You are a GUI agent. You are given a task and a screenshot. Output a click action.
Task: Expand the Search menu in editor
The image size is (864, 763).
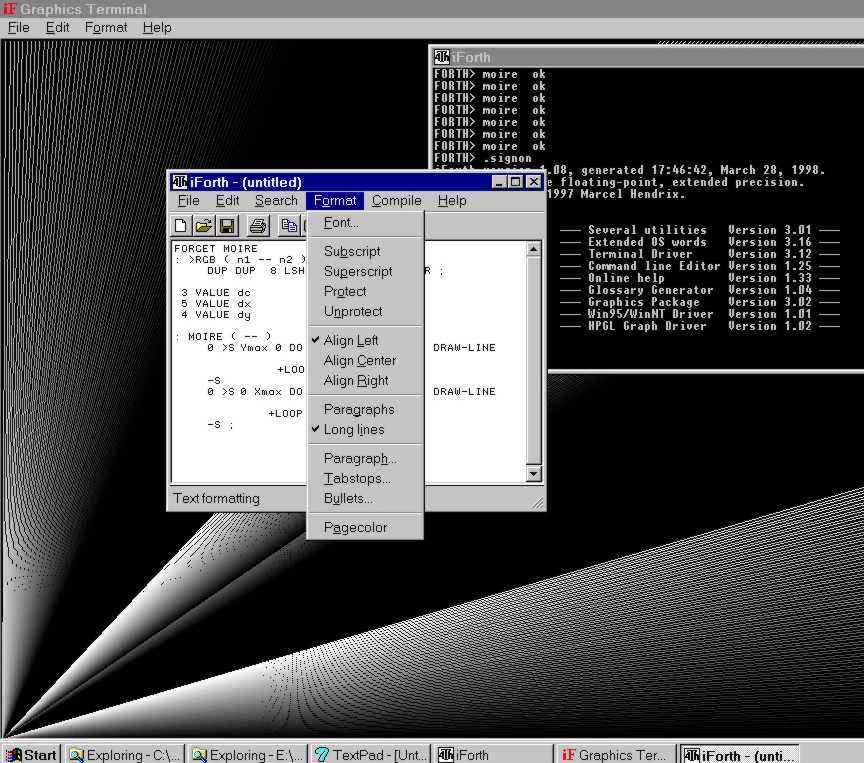click(276, 200)
